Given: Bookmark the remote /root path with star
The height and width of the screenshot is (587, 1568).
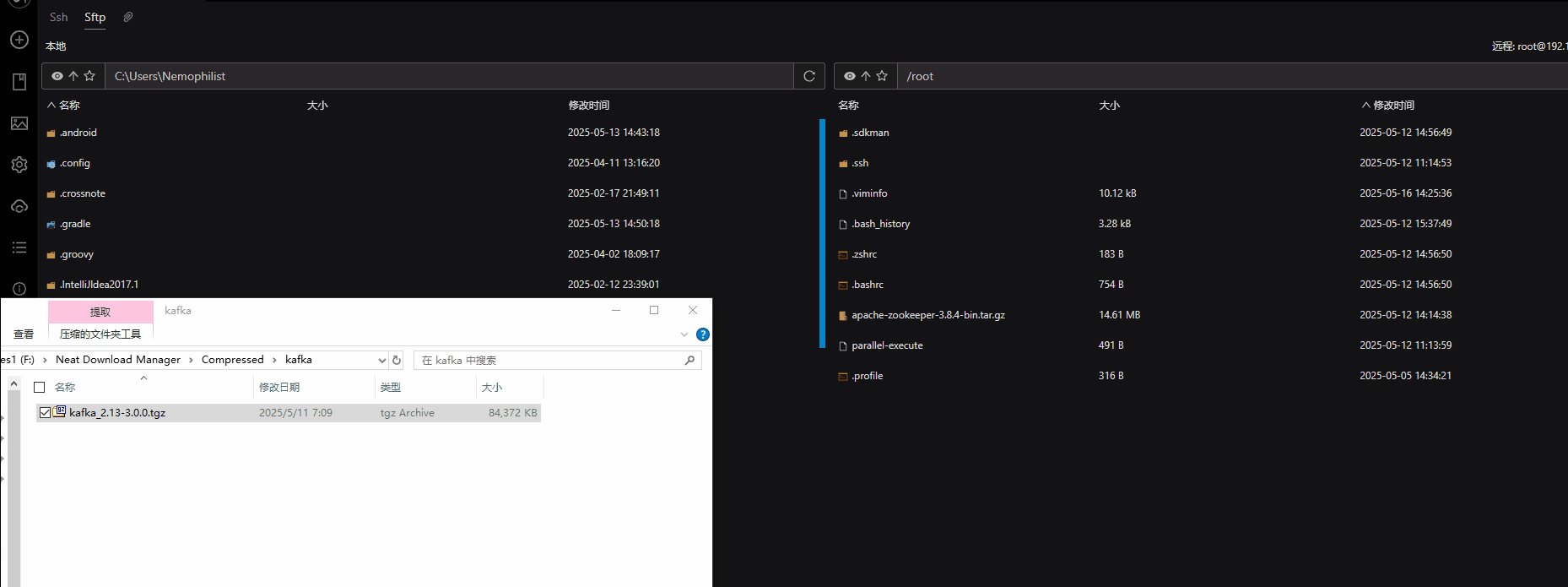Looking at the screenshot, I should pos(882,76).
